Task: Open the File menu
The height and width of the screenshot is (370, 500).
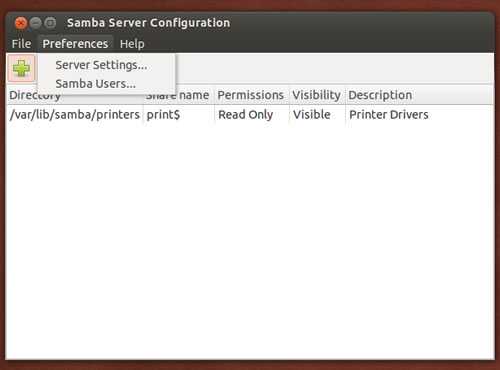Action: coord(21,44)
